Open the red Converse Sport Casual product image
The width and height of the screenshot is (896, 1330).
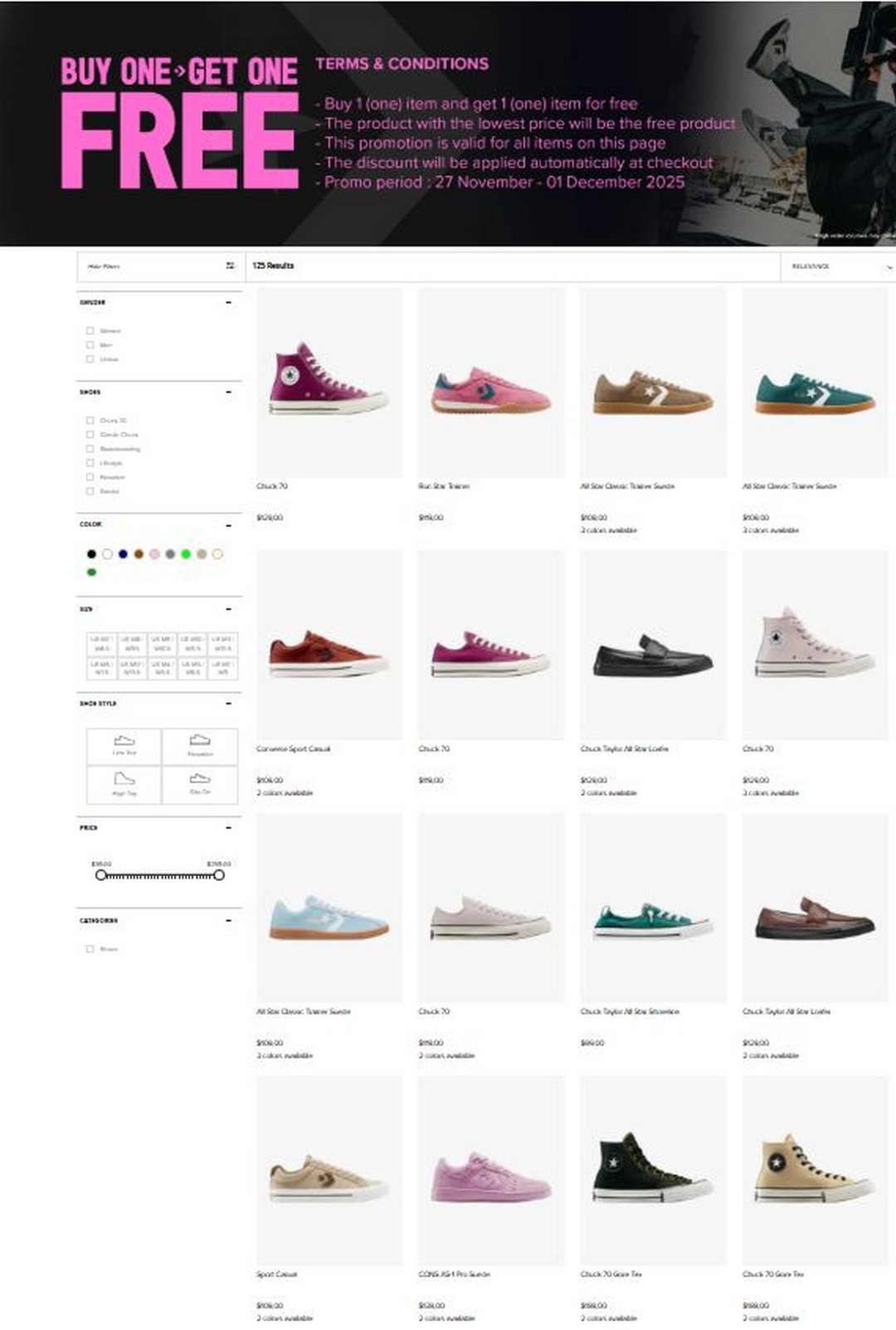[329, 645]
